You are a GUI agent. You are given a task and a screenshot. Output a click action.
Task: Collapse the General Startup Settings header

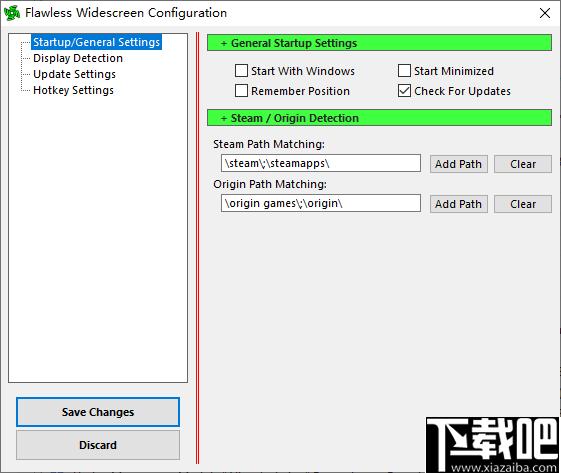click(379, 43)
